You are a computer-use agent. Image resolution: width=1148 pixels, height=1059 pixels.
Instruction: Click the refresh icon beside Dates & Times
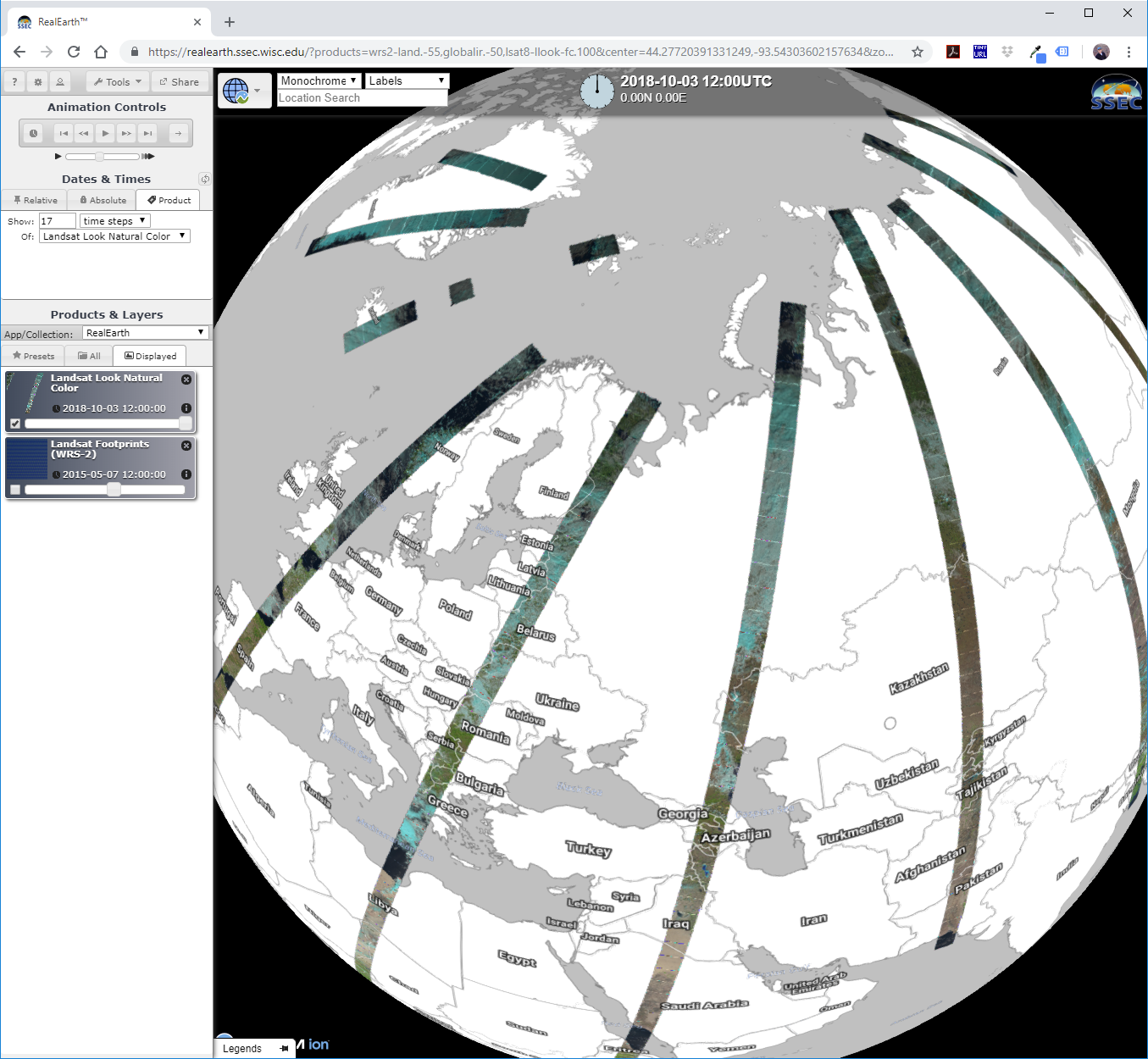204,179
